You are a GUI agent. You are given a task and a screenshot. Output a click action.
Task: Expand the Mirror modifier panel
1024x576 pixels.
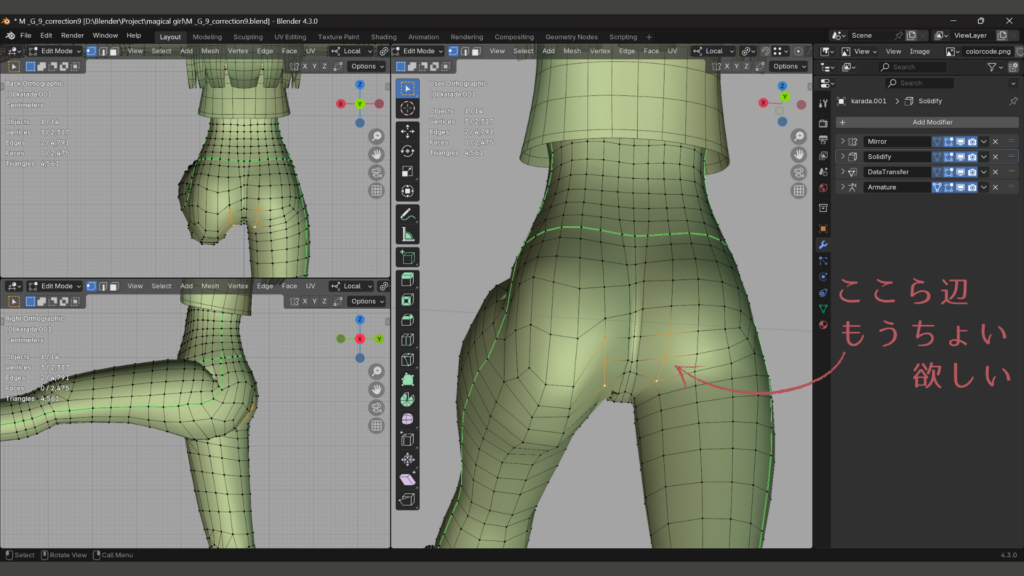pyautogui.click(x=842, y=142)
